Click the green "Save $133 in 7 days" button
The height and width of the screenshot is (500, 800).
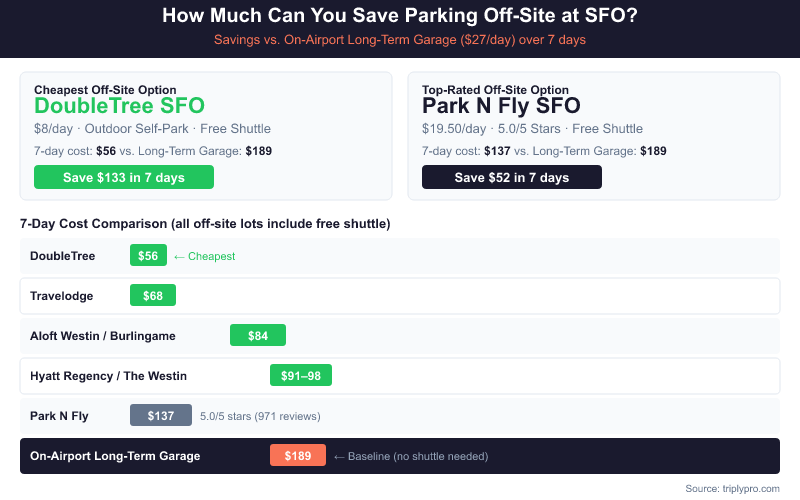(x=124, y=177)
